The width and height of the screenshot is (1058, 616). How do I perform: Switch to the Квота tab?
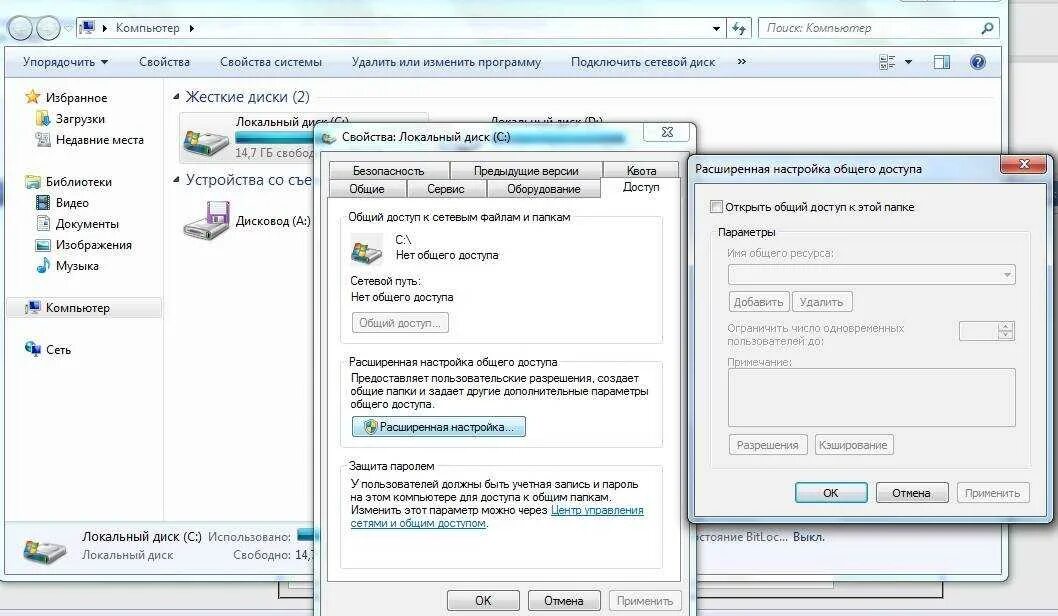pyautogui.click(x=641, y=171)
